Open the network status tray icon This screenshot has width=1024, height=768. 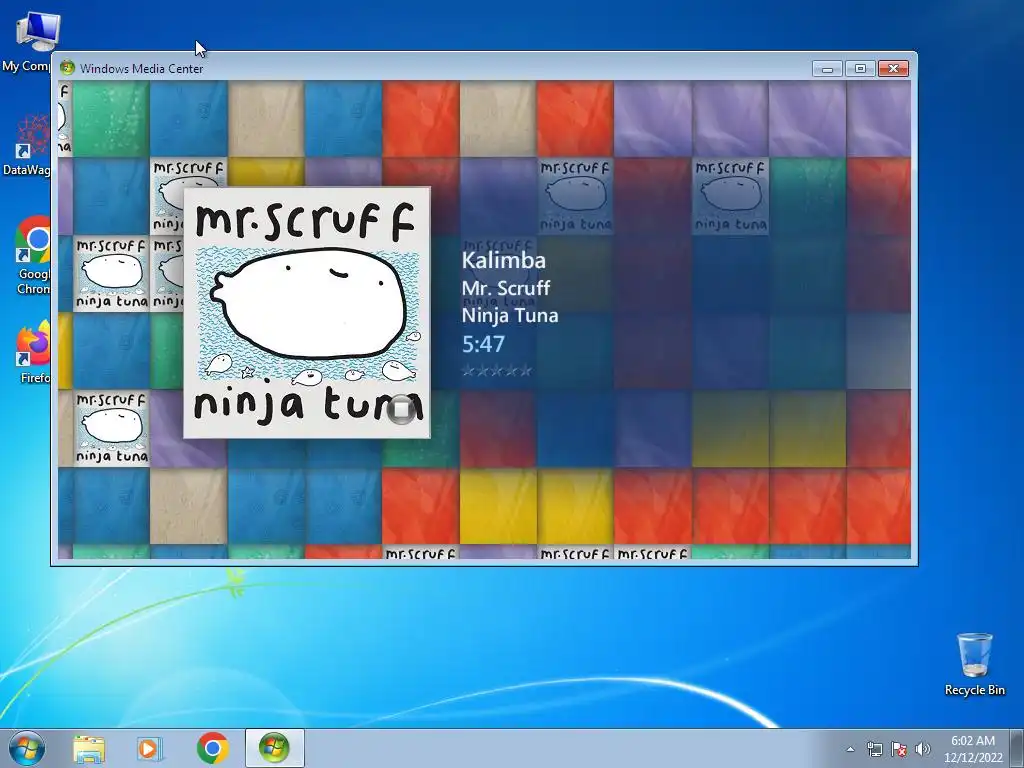(x=874, y=749)
